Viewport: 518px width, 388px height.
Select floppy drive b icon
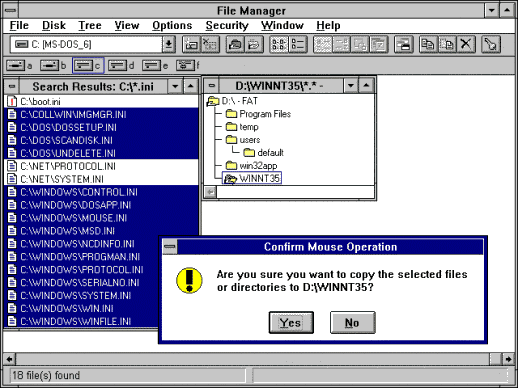coord(49,65)
